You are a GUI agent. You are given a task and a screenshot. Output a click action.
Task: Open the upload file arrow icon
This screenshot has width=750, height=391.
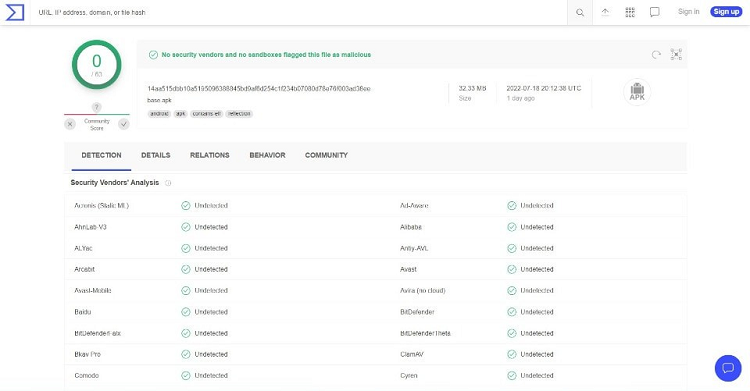[605, 12]
